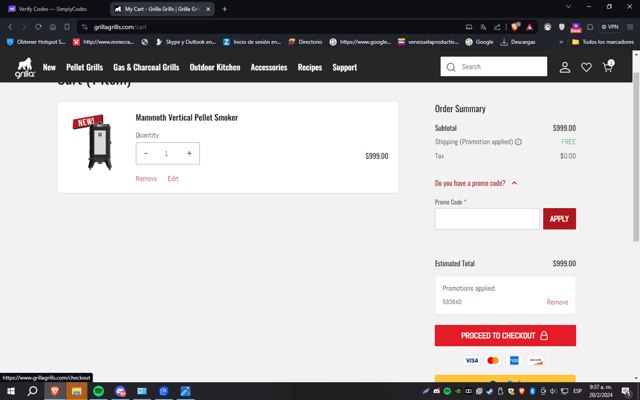Click the share page icon in address bar
This screenshot has width=640, height=400.
pyautogui.click(x=497, y=27)
